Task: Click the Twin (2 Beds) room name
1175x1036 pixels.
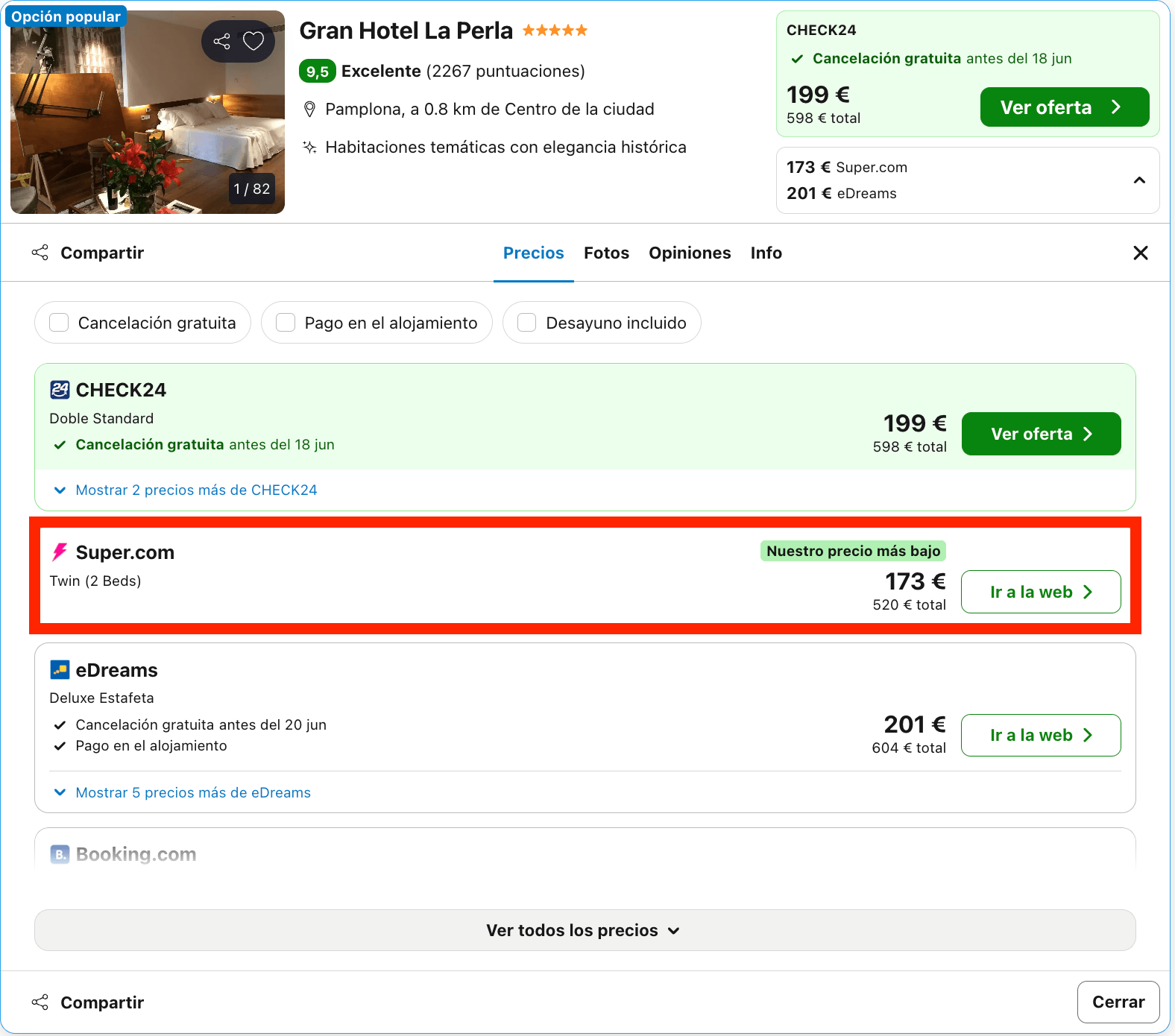Action: click(95, 581)
